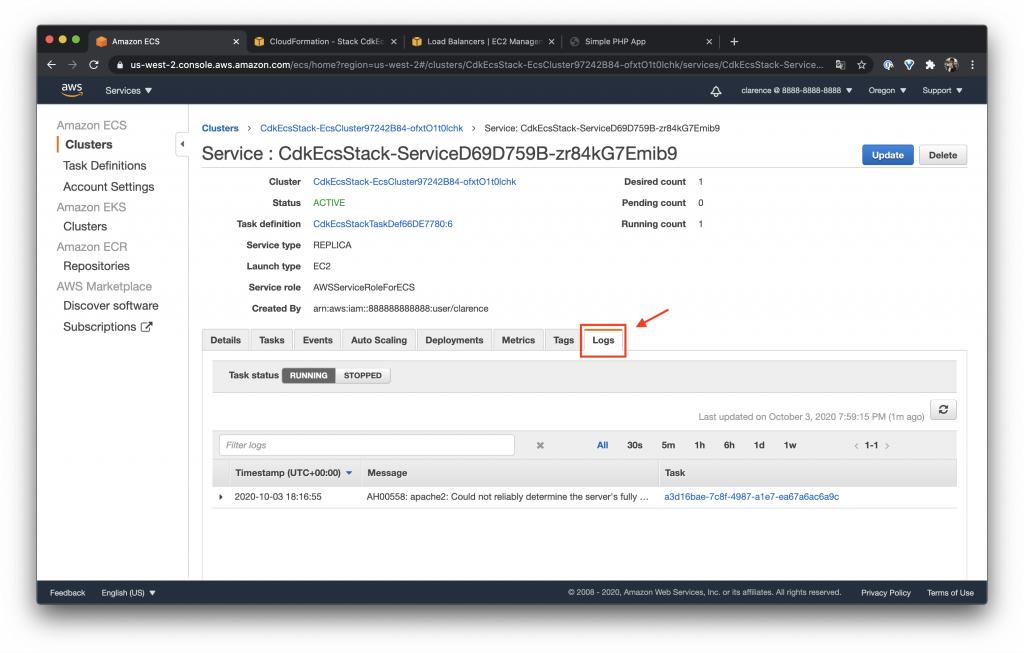
Task: Filter logs to the last 1h
Action: click(699, 445)
